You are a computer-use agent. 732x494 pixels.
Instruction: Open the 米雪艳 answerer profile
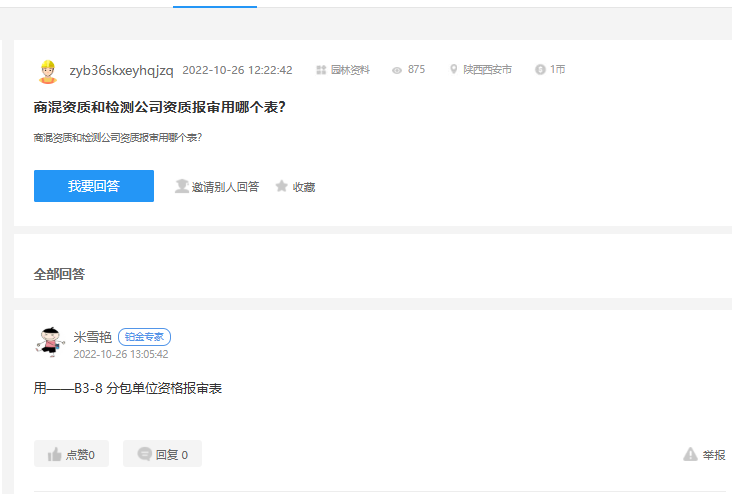tap(92, 337)
